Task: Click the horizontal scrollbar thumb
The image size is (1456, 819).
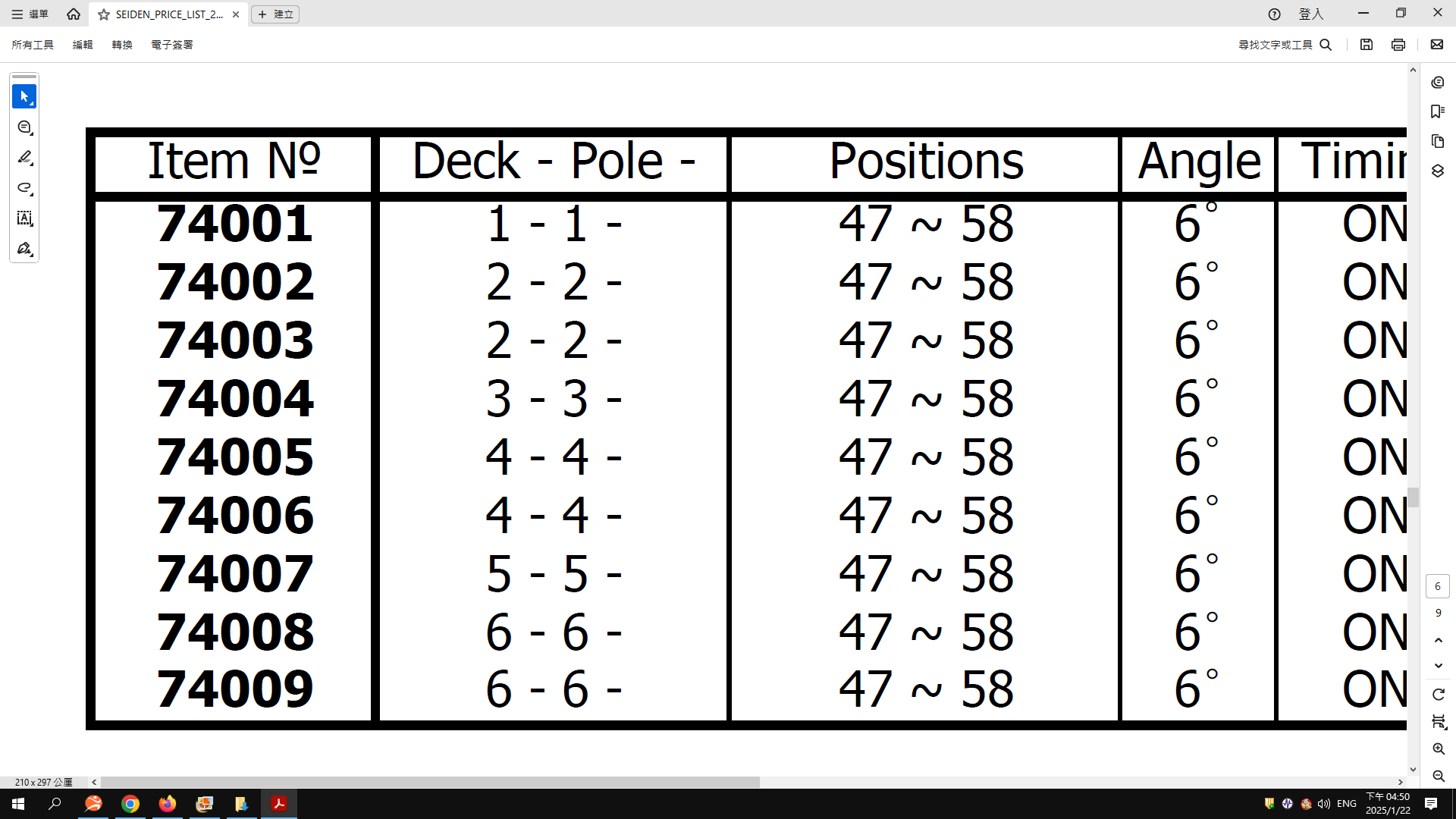Action: click(430, 782)
